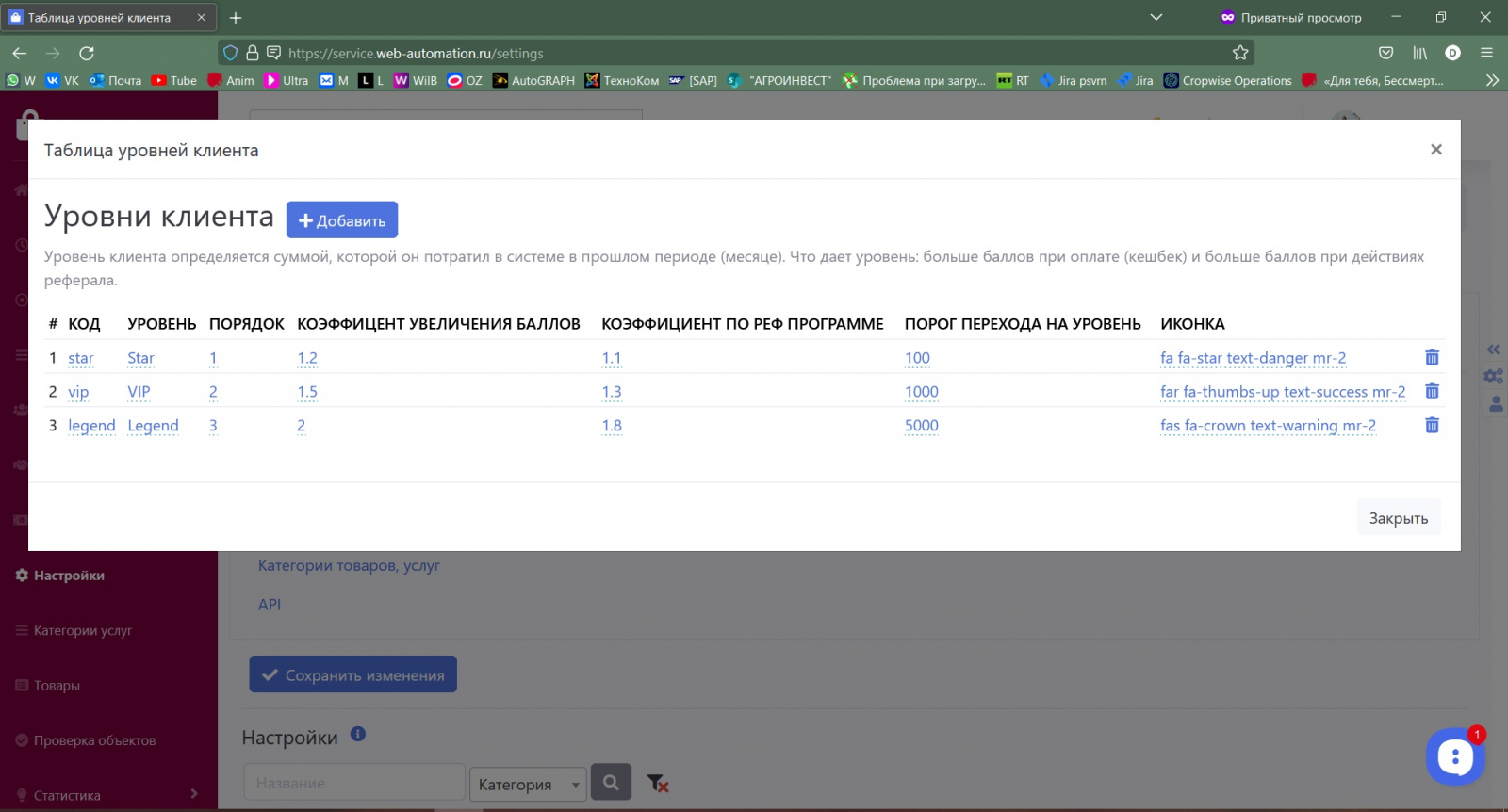This screenshot has width=1508, height=812.
Task: Click the info icon beside Настройки heading
Action: [x=358, y=734]
